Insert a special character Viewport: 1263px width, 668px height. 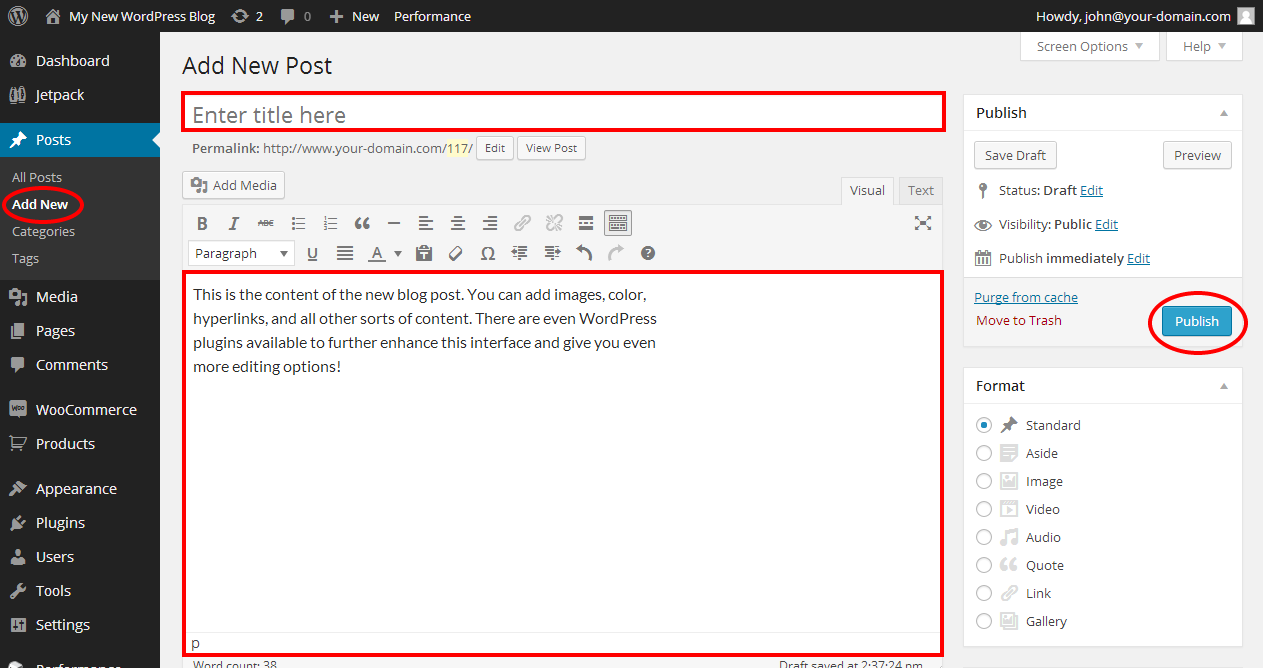point(487,253)
